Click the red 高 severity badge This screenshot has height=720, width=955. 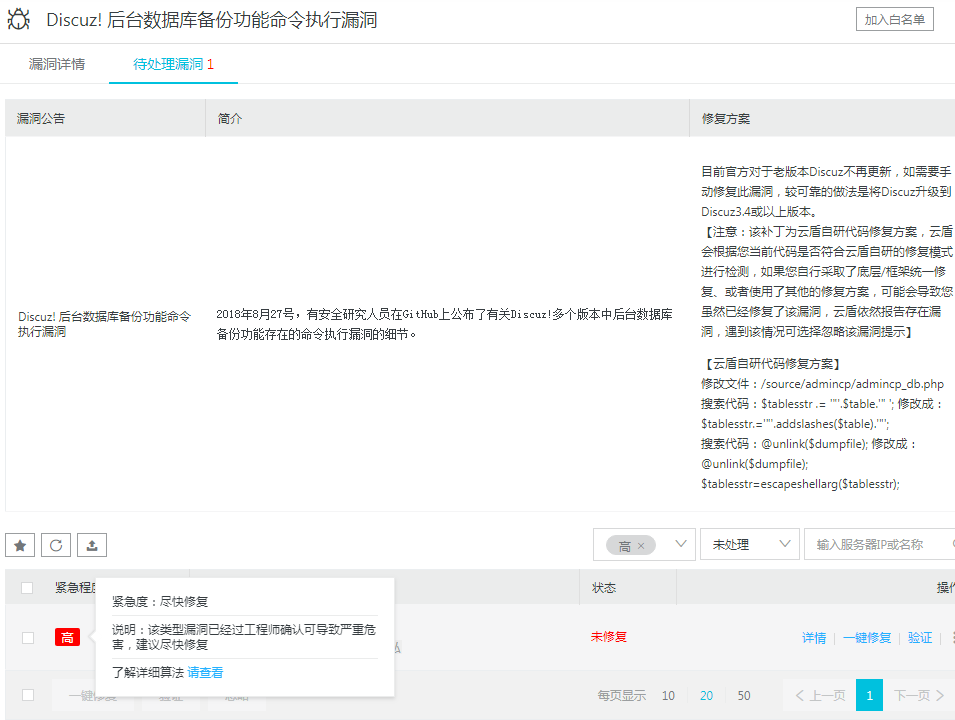tap(67, 637)
